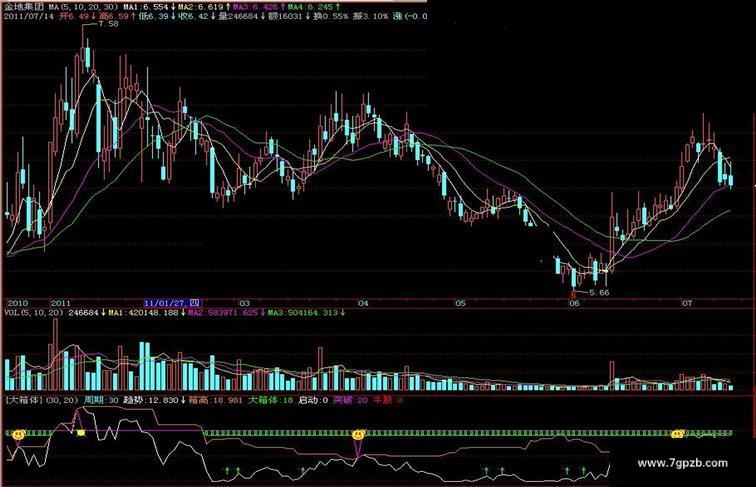The width and height of the screenshot is (756, 487).
Task: Click the 2011 label on date axis
Action: (x=61, y=303)
